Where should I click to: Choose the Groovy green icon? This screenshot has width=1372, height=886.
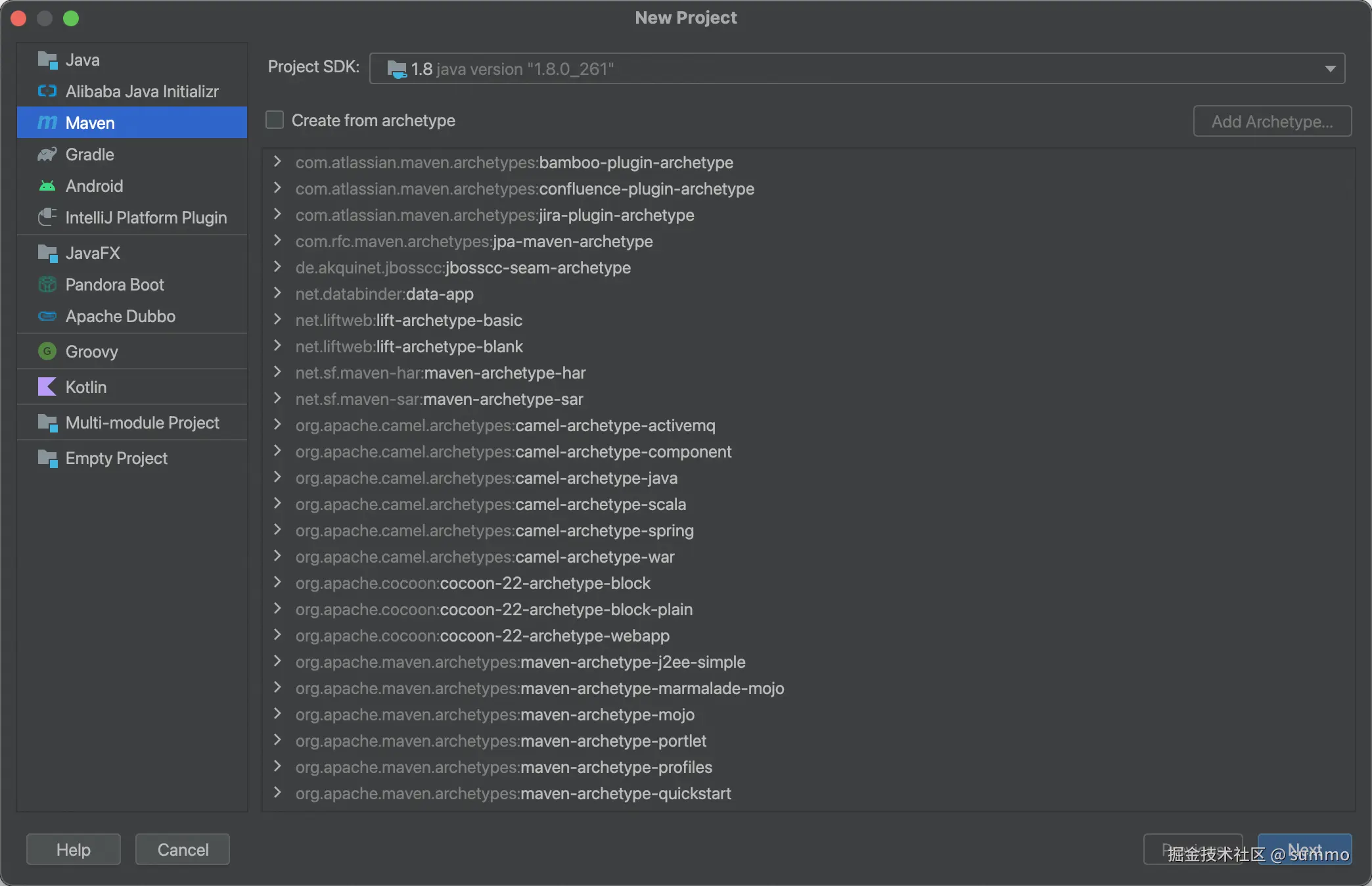[47, 352]
